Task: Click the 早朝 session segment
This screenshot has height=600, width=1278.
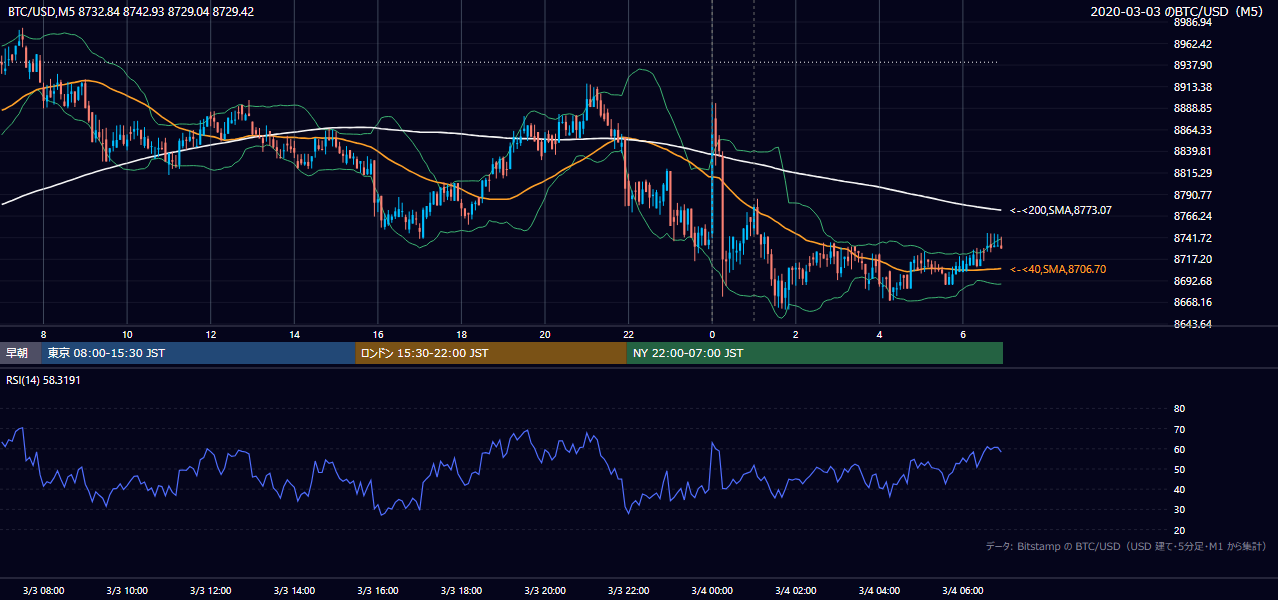Action: pyautogui.click(x=21, y=353)
